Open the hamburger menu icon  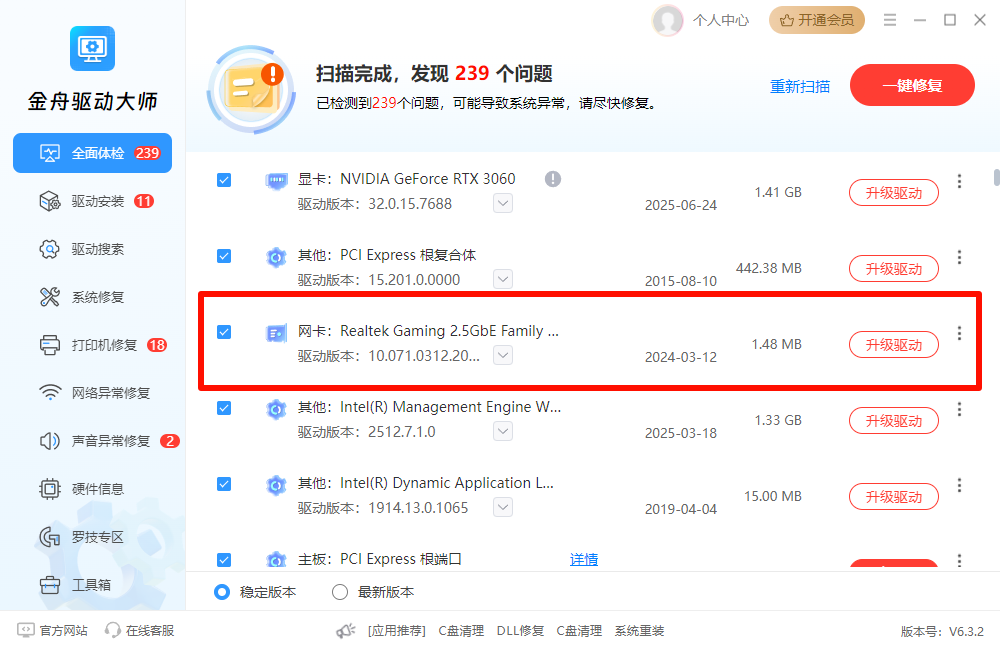pyautogui.click(x=890, y=20)
